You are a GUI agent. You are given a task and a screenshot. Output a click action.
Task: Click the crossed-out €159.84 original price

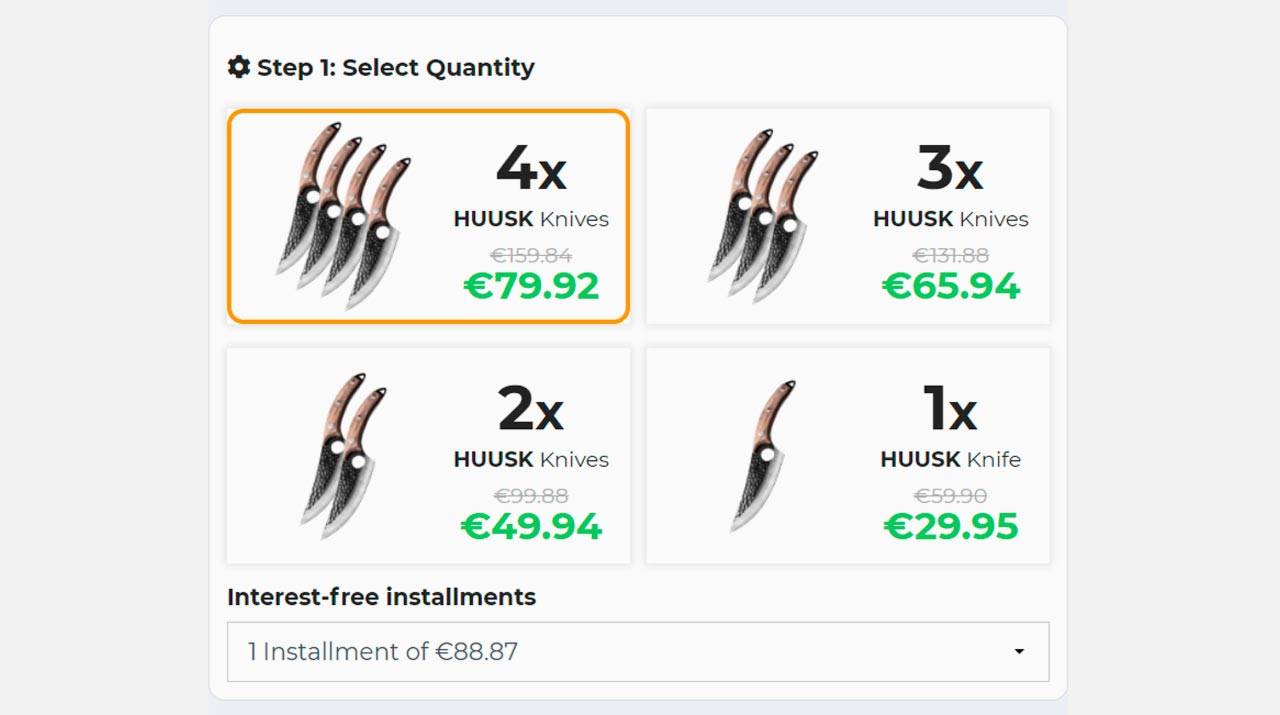point(531,255)
